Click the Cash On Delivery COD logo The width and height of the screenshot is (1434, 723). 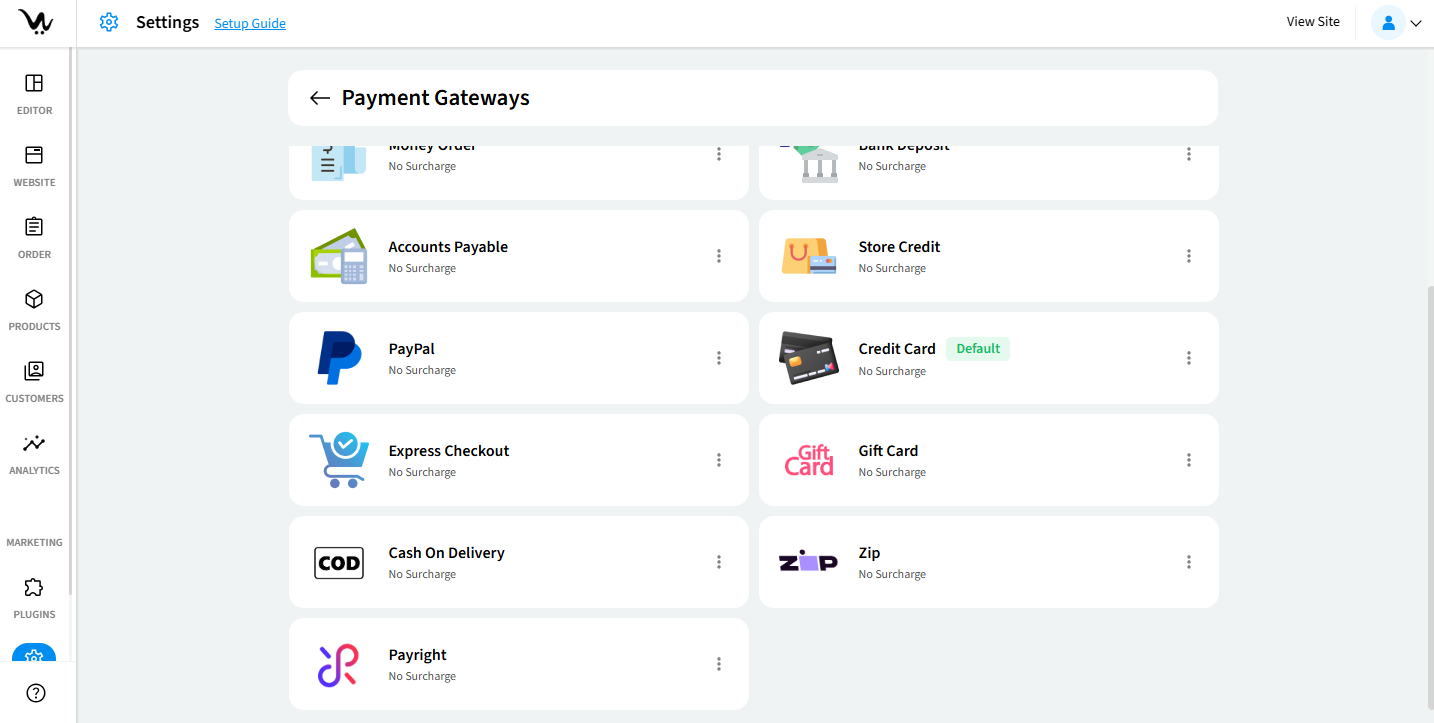coord(339,563)
